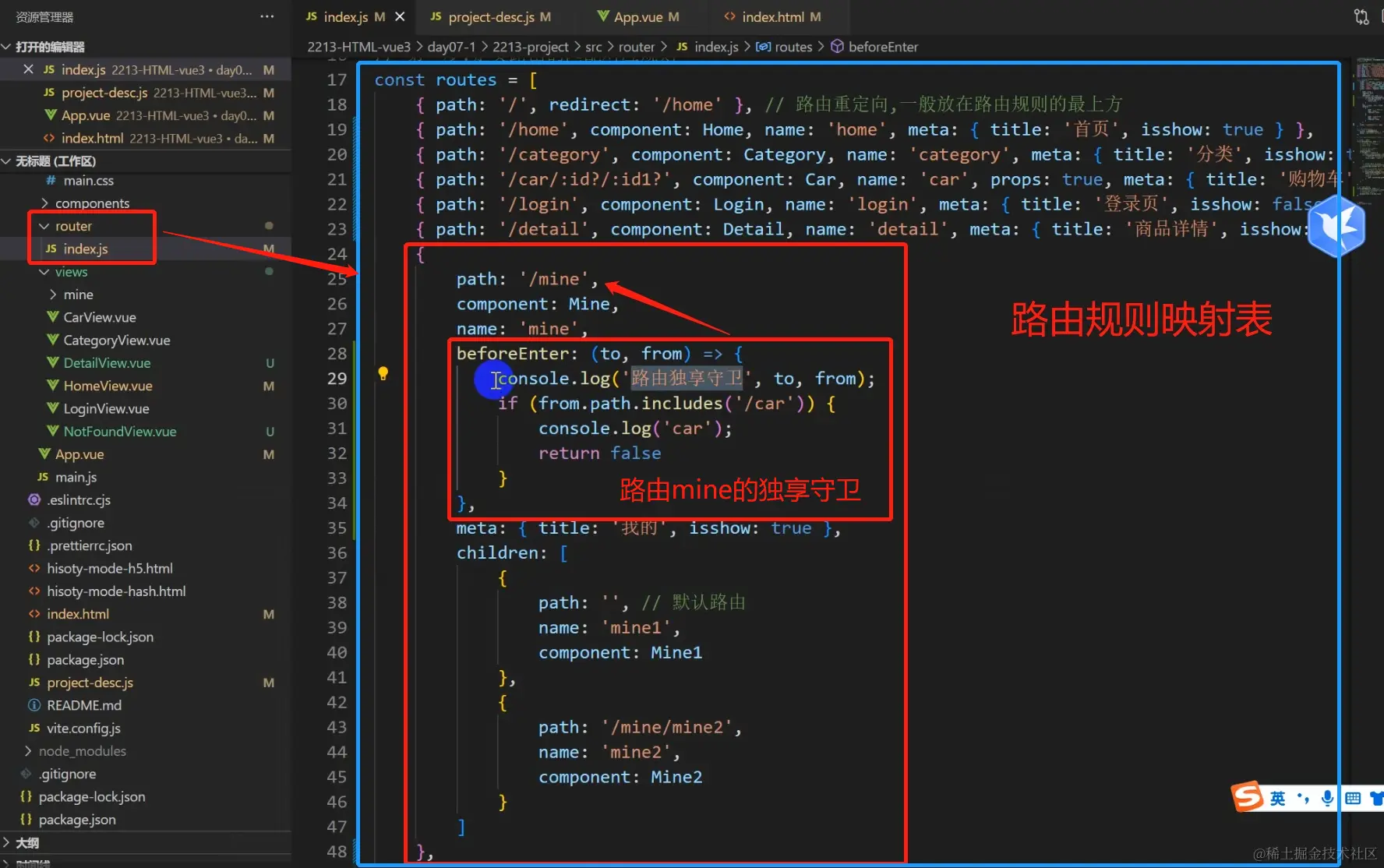This screenshot has width=1384, height=868.
Task: Expand the 大纲 outline section
Action: [146, 843]
